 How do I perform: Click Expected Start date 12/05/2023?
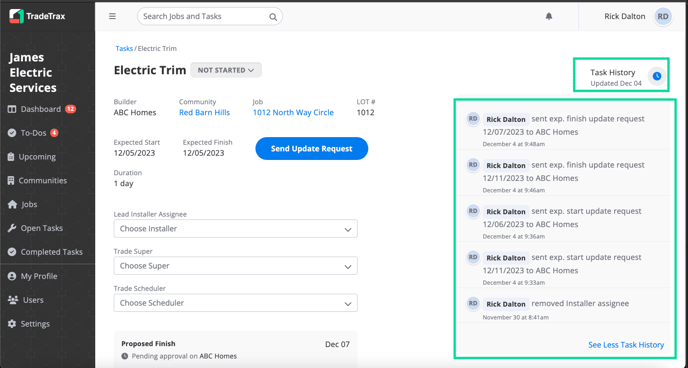pyautogui.click(x=134, y=153)
